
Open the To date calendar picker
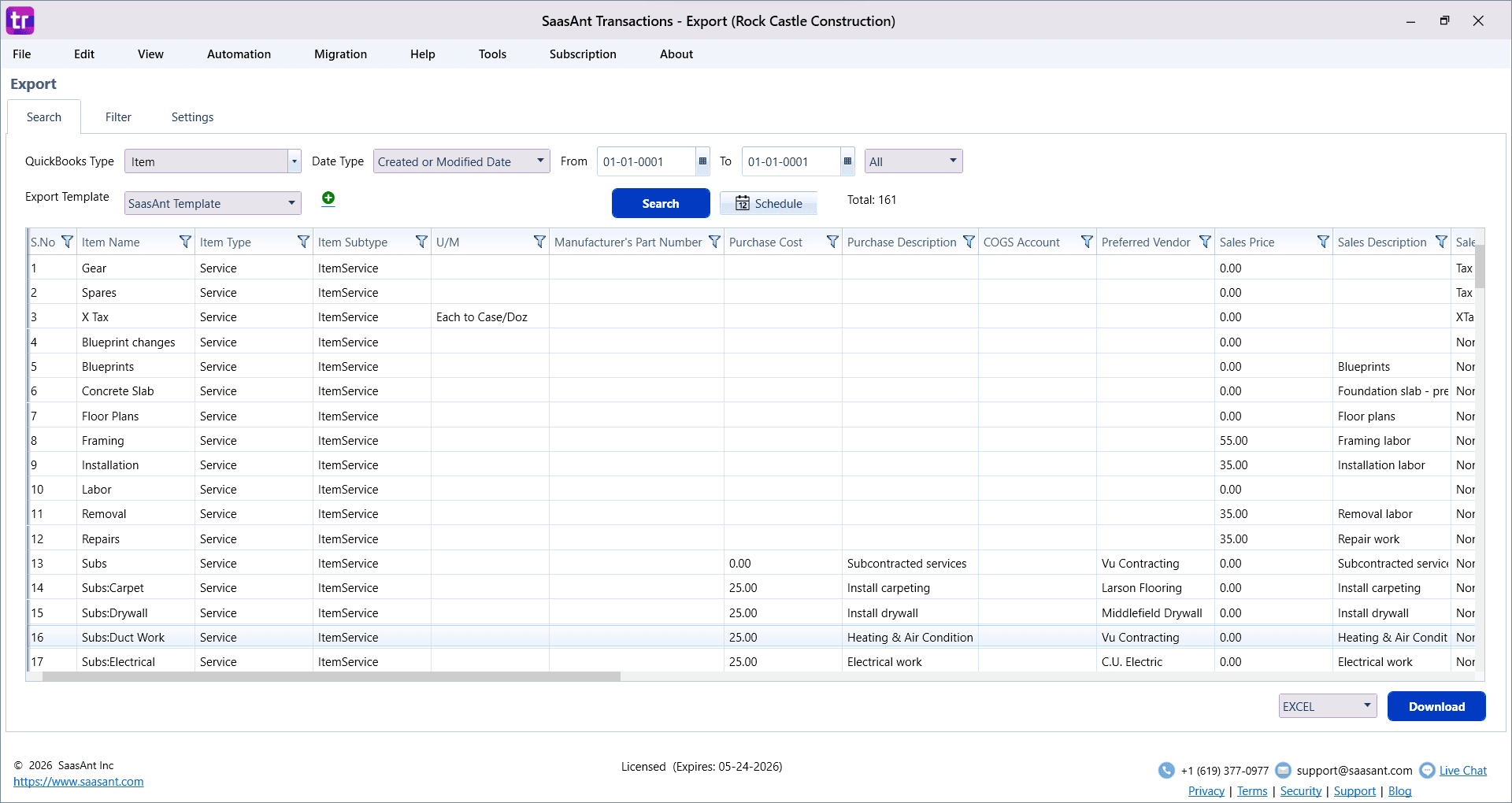click(847, 161)
